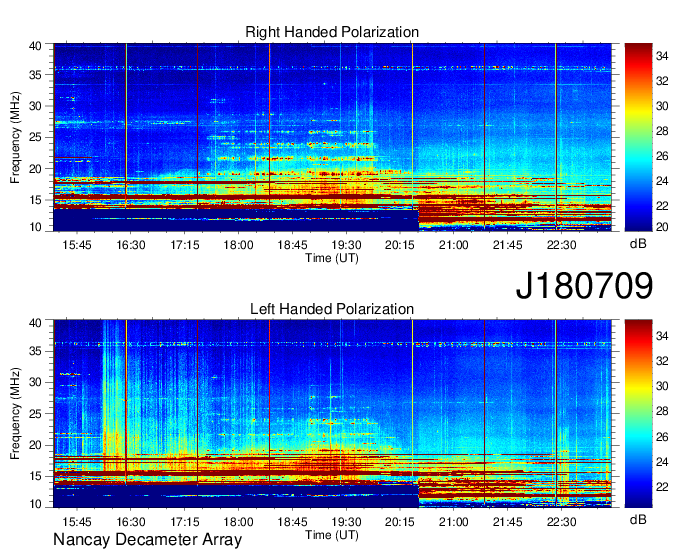Click "Frequency (MHz)" axis label of Right Handed plot
The width and height of the screenshot is (680, 552).
[x=16, y=137]
